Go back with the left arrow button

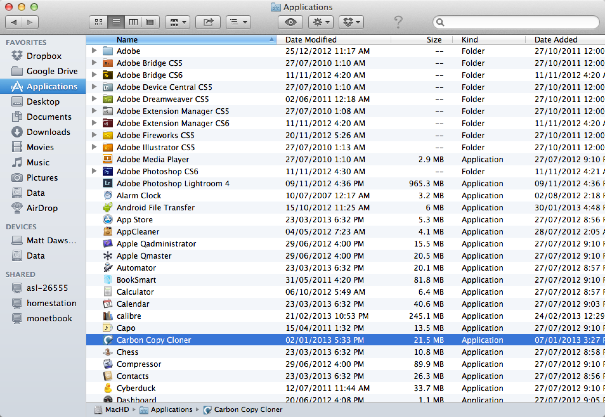(14, 22)
